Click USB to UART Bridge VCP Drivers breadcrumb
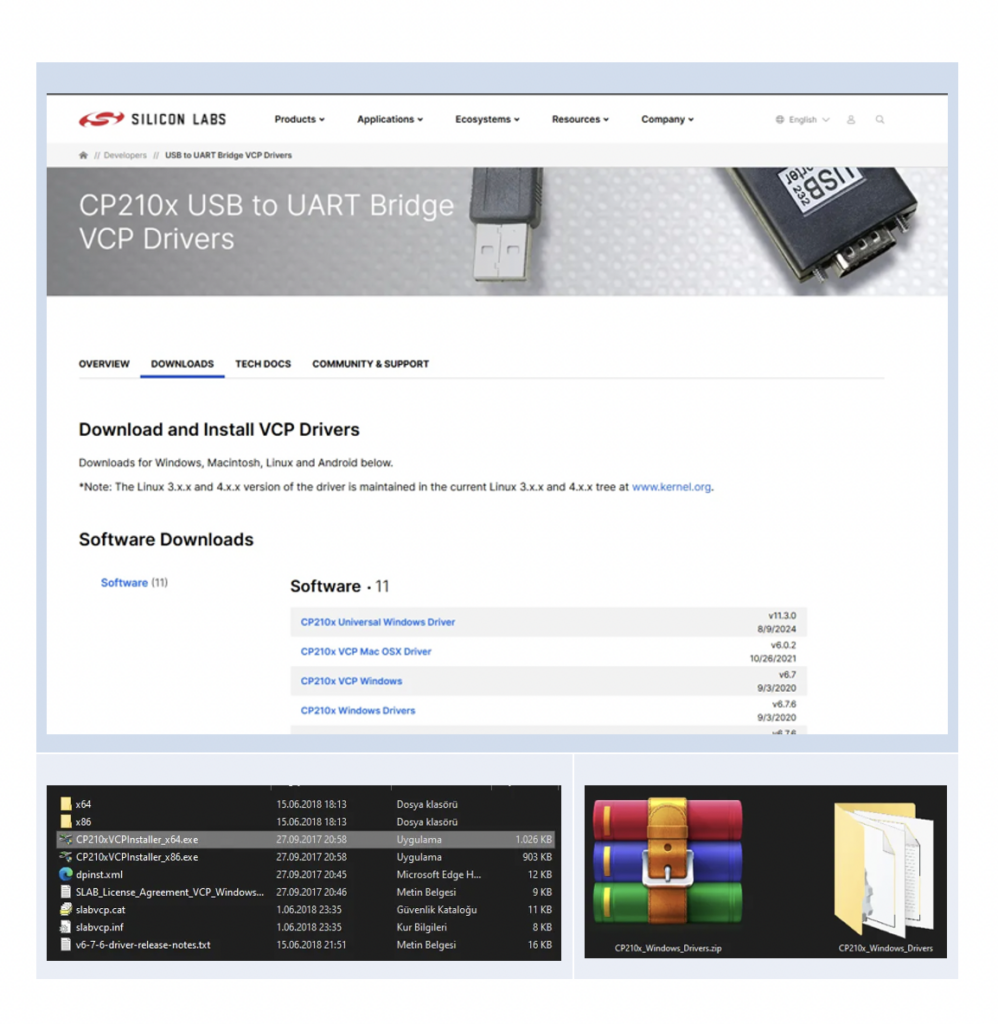This screenshot has width=998, height=1024. pos(228,155)
